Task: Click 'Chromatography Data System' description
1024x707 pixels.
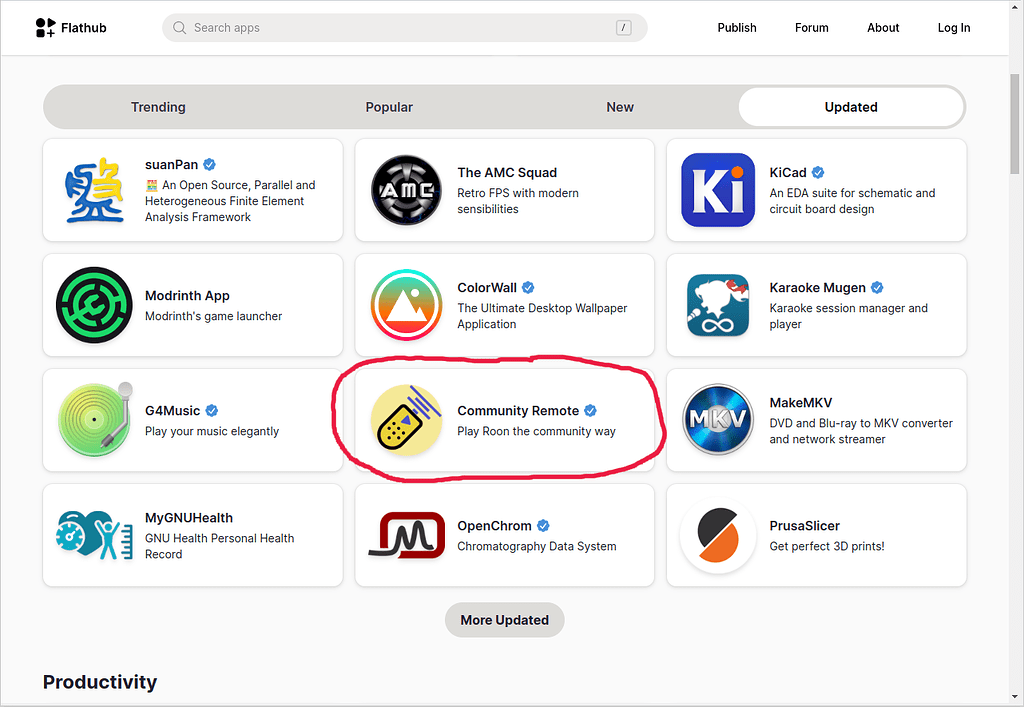Action: coord(537,546)
